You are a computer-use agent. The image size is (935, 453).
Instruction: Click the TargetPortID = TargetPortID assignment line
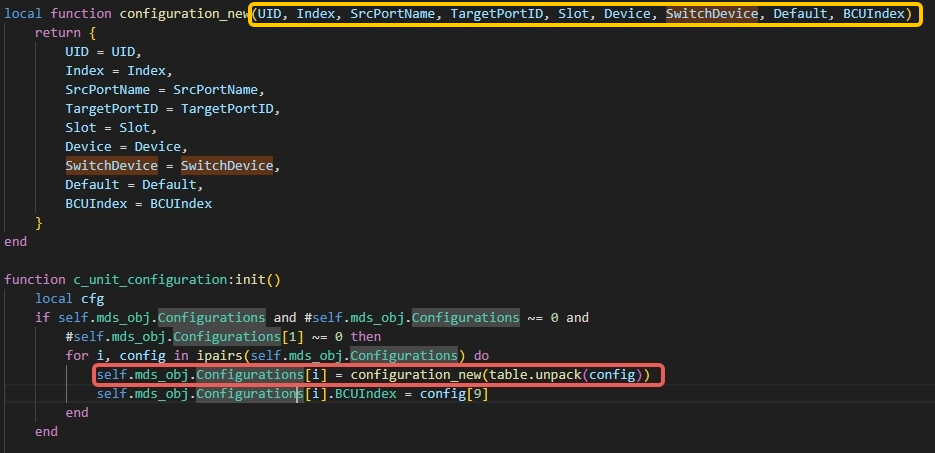tap(172, 109)
